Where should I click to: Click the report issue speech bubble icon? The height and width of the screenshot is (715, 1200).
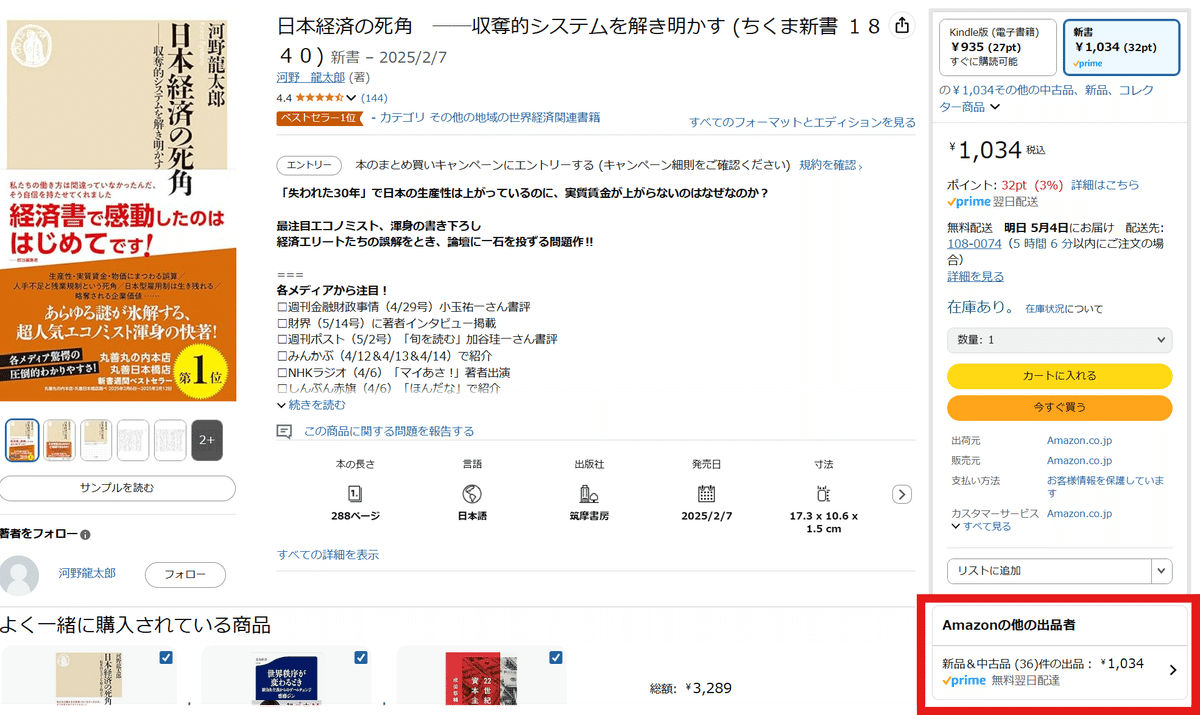pos(285,431)
